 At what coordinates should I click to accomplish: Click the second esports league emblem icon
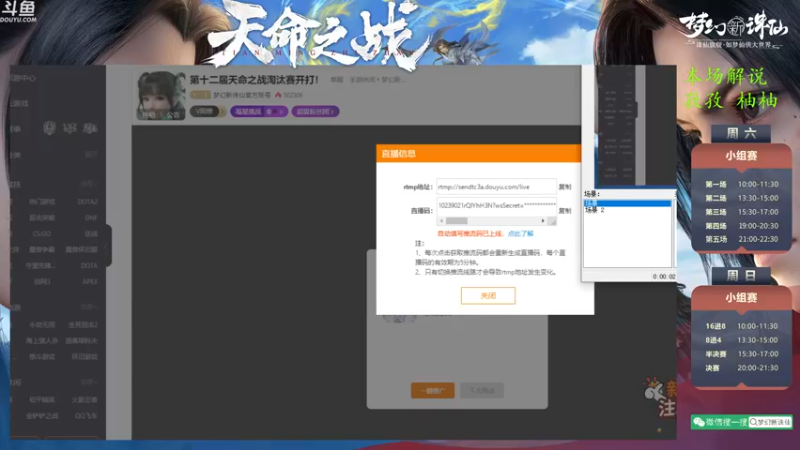[69, 128]
